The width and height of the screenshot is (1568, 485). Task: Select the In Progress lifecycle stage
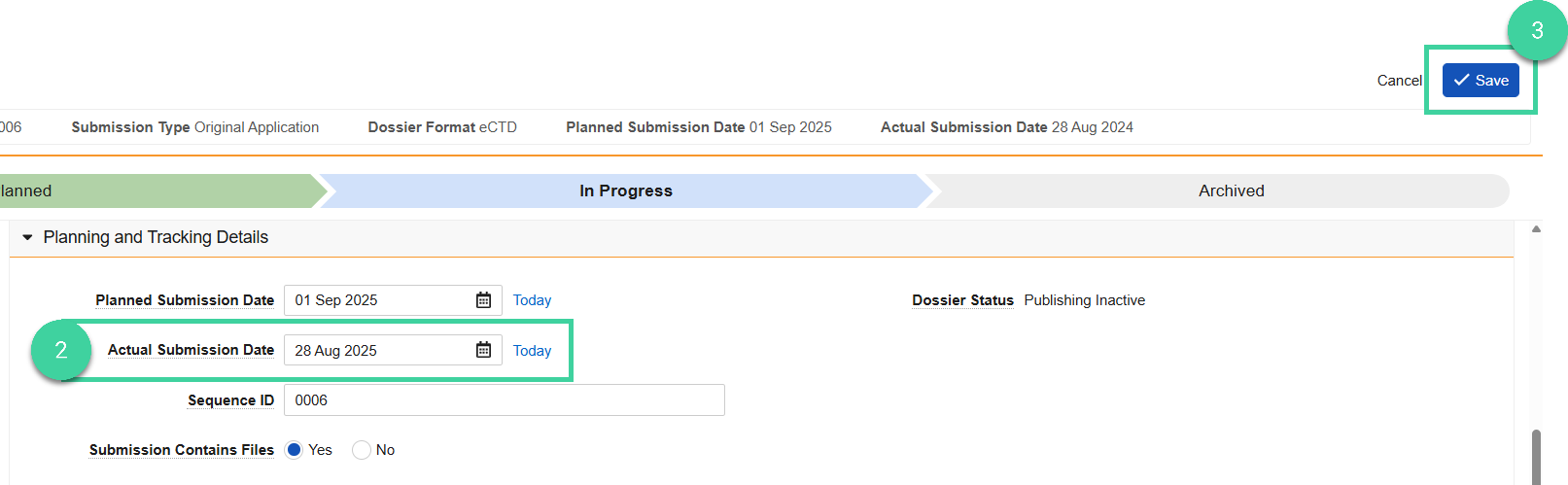pyautogui.click(x=626, y=191)
